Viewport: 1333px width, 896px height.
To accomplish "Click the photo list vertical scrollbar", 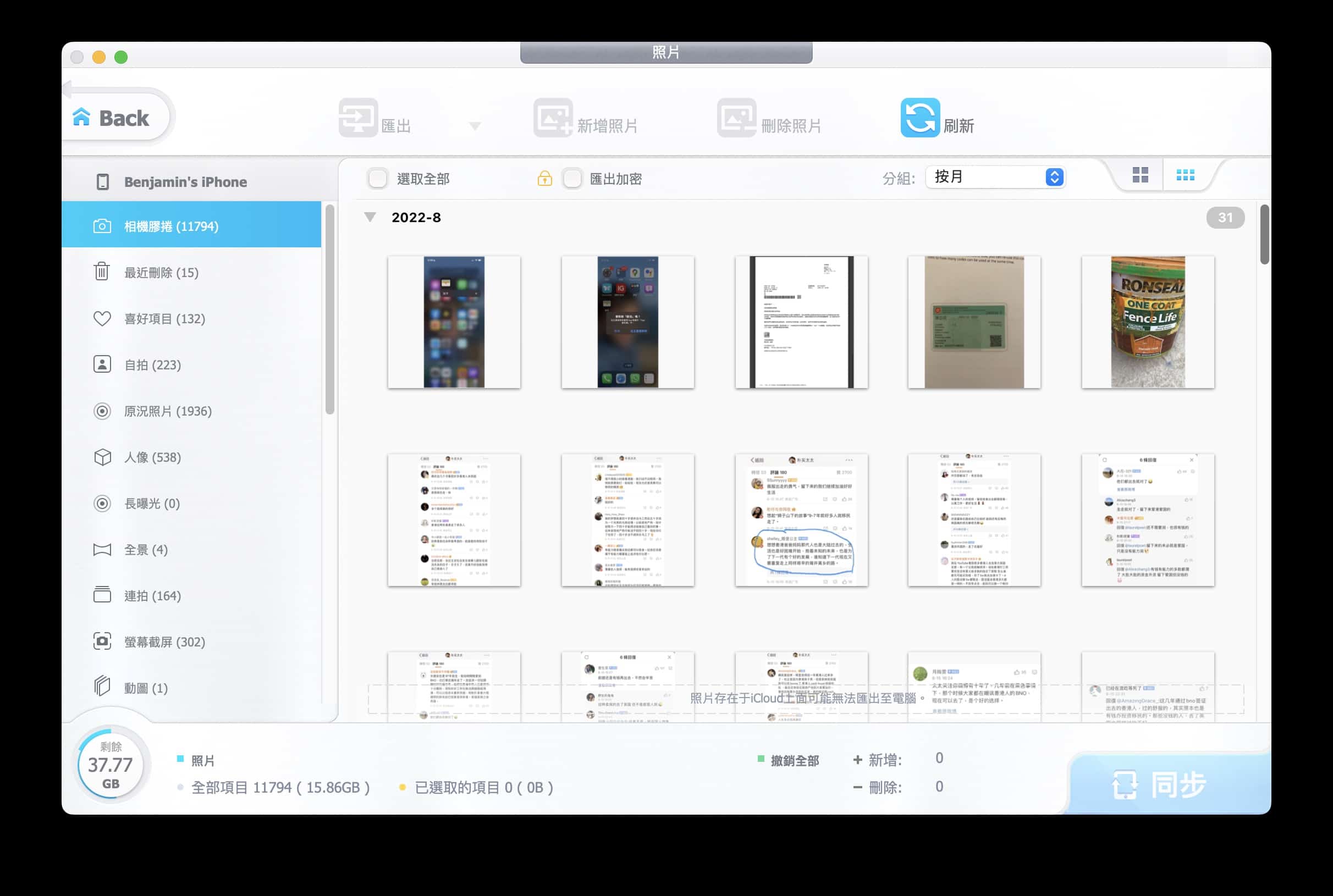I will (x=1264, y=234).
